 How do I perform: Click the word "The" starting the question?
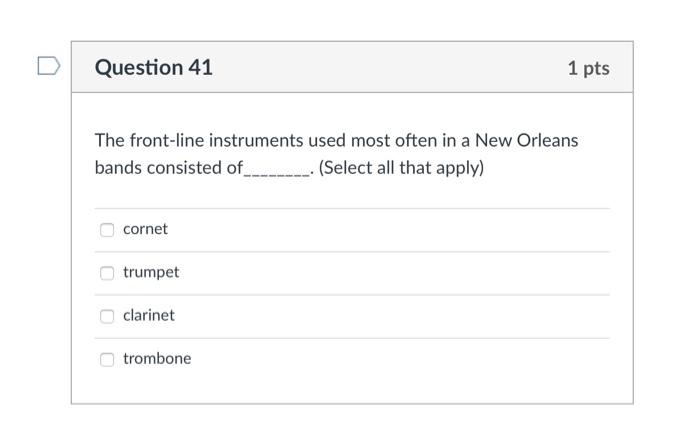(x=109, y=140)
